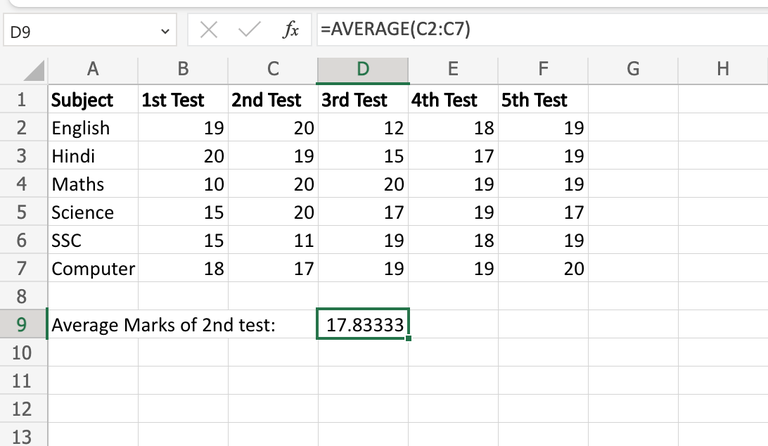Expand the Name Box dropdown arrow
Viewport: 768px width, 446px height.
166,31
